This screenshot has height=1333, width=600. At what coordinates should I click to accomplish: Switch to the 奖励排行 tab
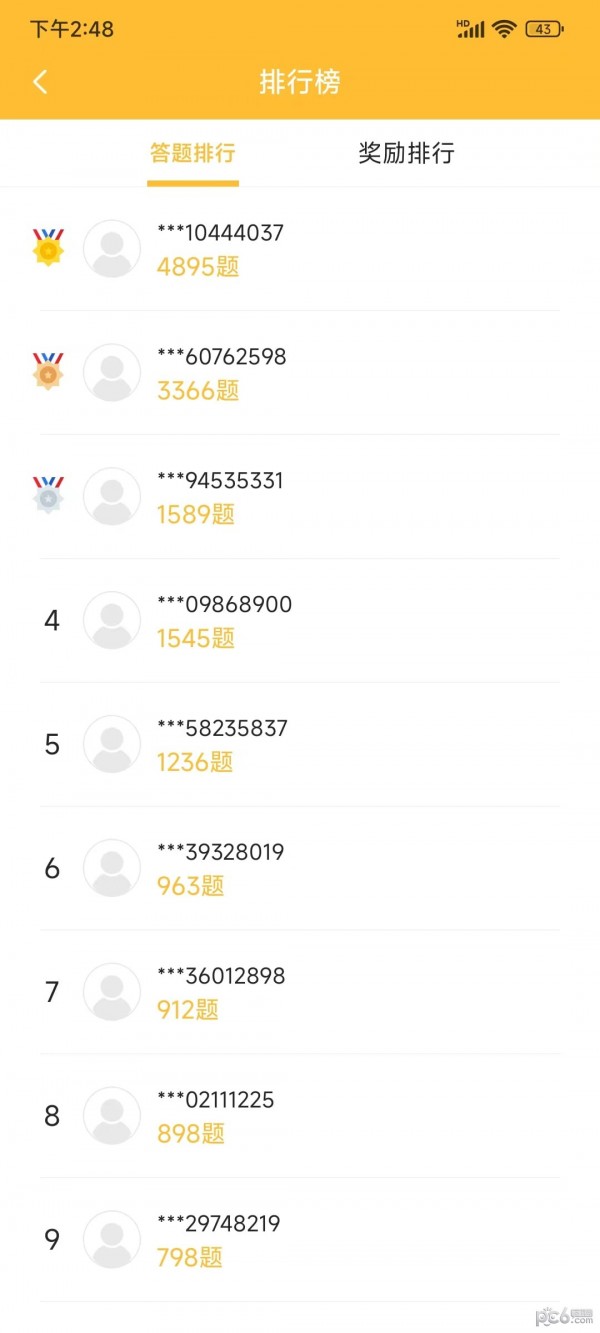click(406, 153)
